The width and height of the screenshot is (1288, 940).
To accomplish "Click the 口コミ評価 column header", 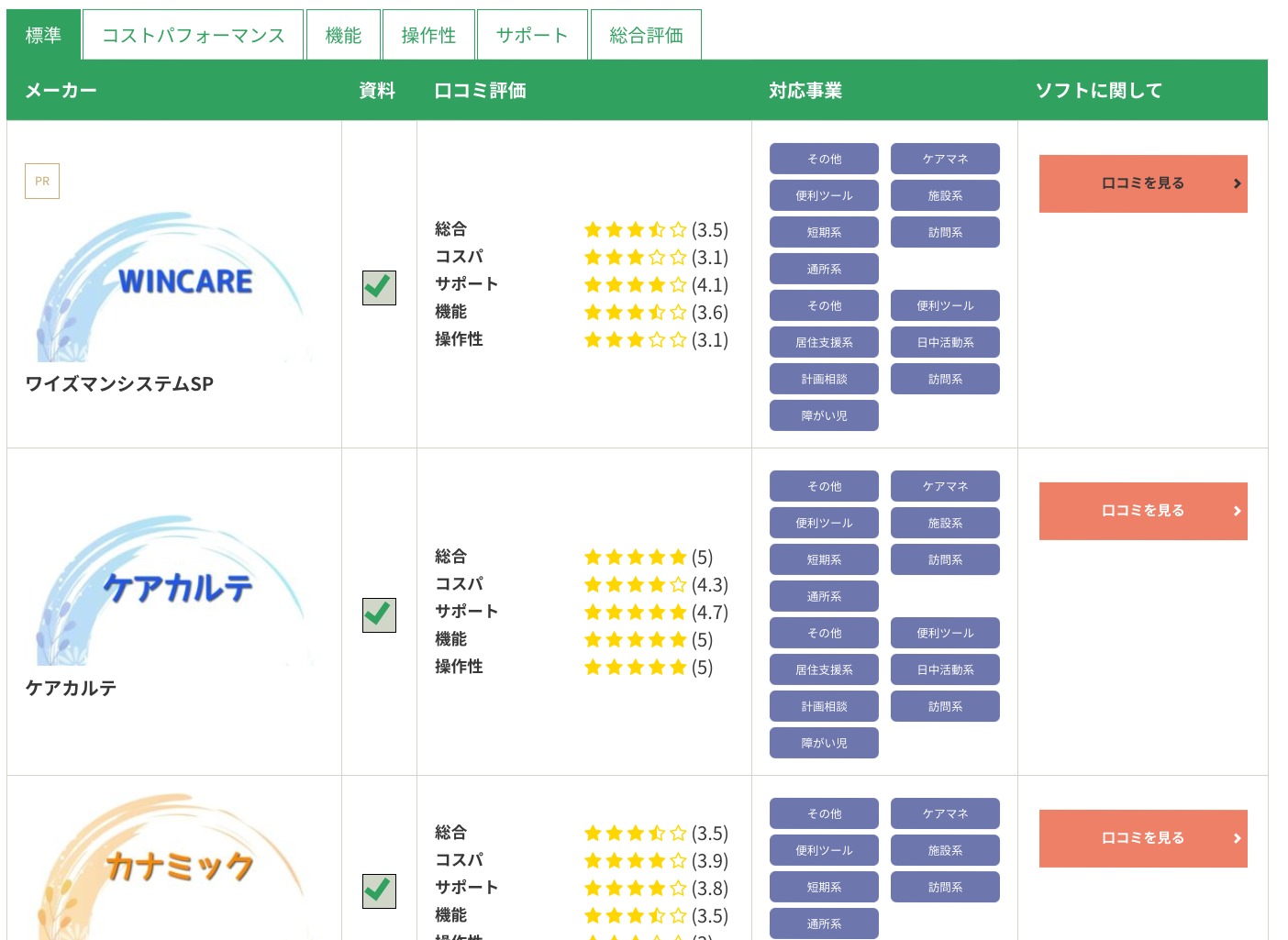I will 480,90.
